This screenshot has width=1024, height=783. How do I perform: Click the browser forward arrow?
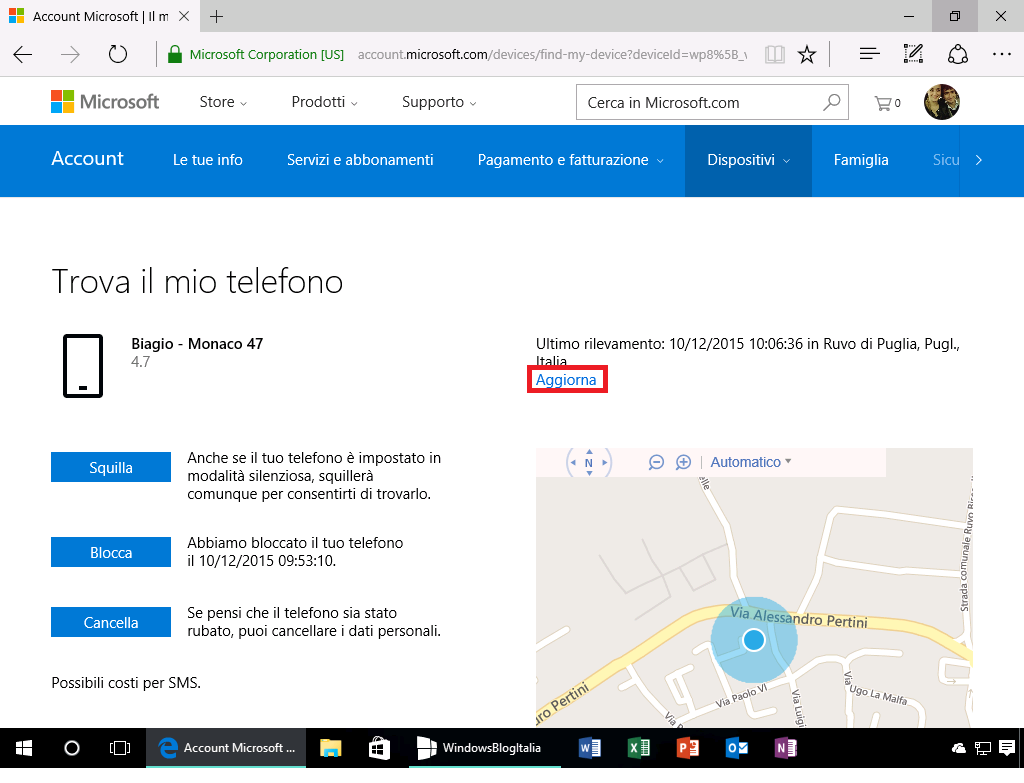click(x=70, y=54)
